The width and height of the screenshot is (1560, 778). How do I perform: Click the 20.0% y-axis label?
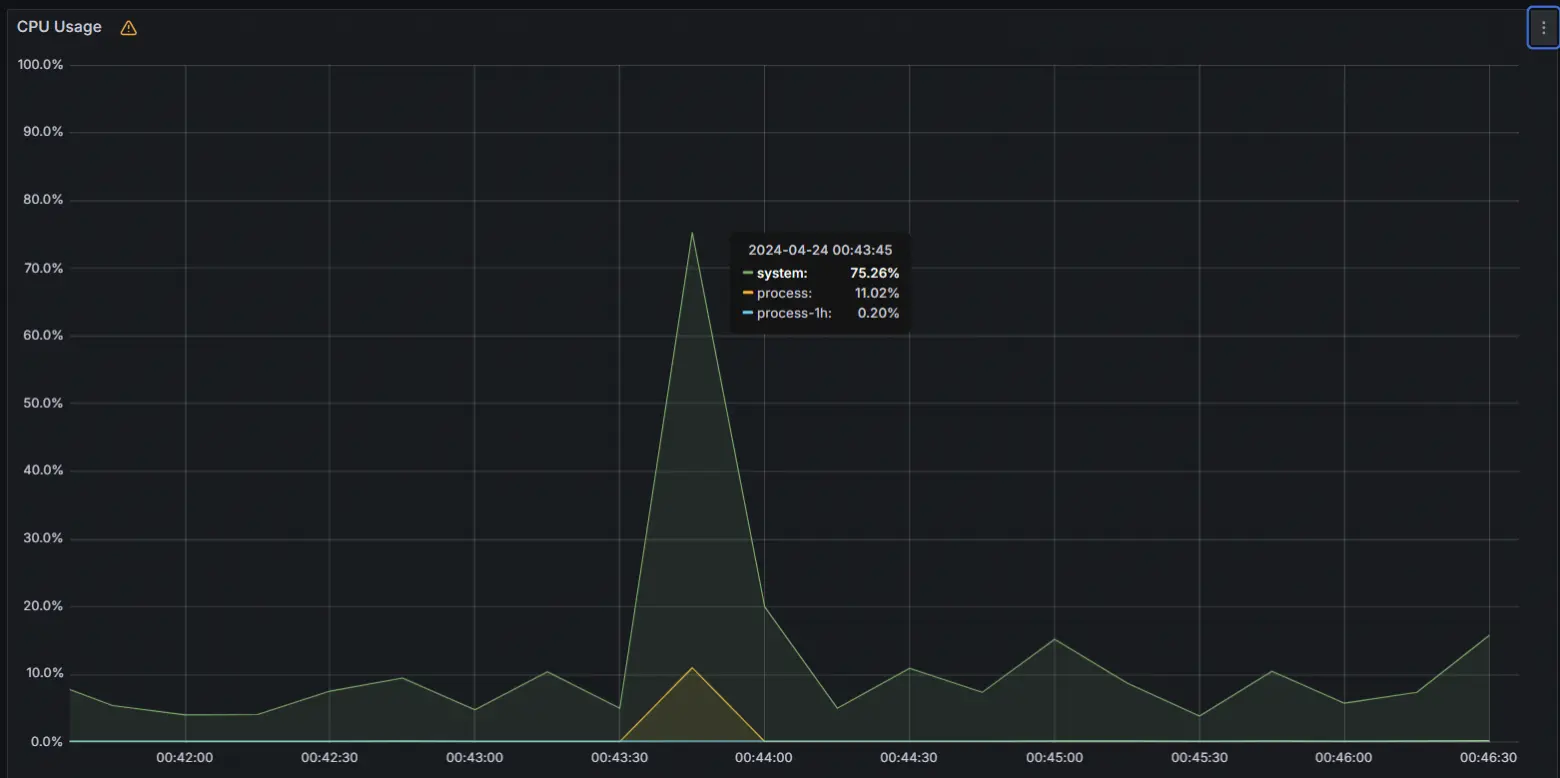pos(43,606)
